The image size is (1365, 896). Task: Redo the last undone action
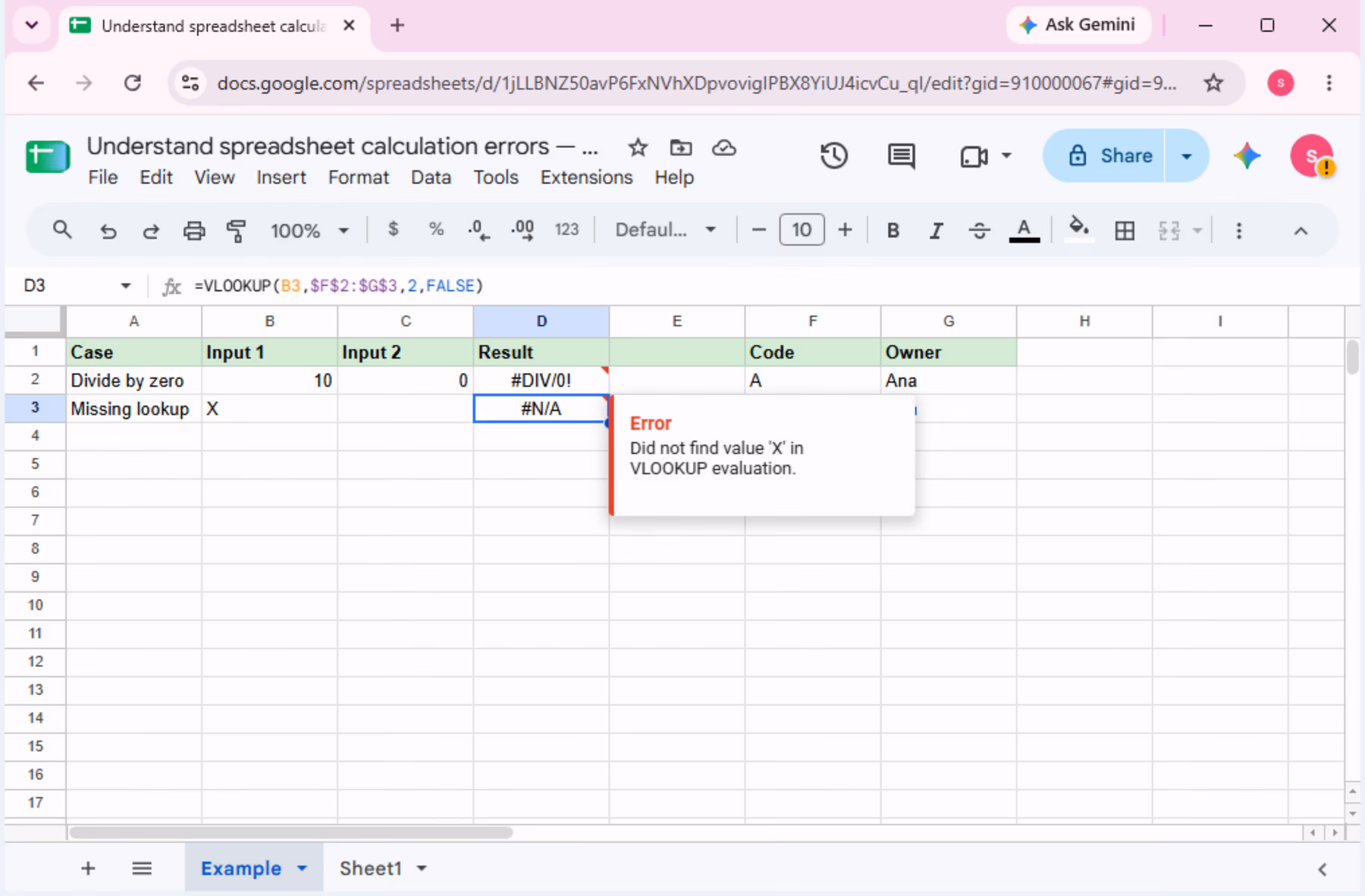coord(151,230)
